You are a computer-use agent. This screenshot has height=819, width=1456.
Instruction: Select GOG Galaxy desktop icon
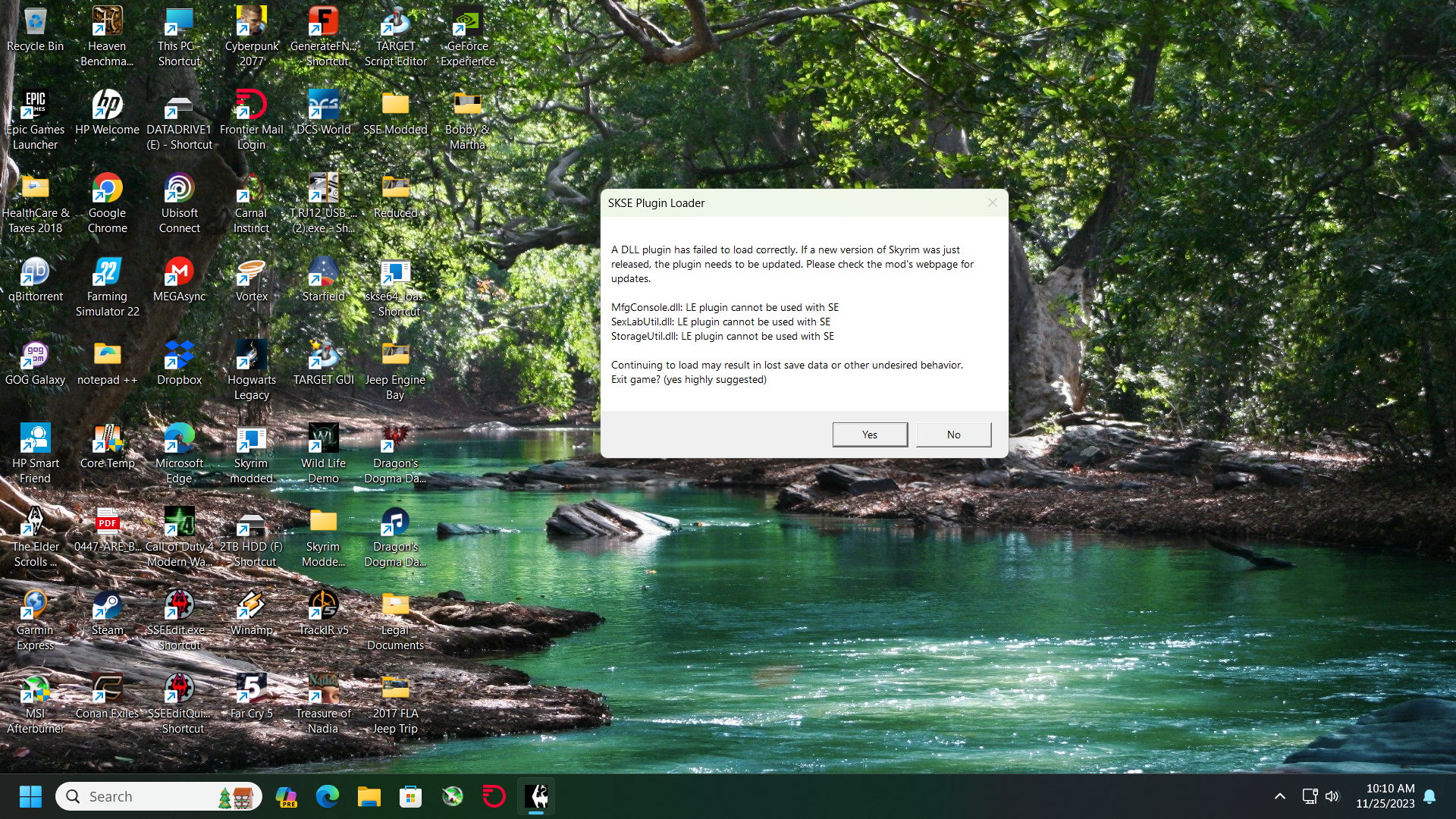click(x=35, y=363)
